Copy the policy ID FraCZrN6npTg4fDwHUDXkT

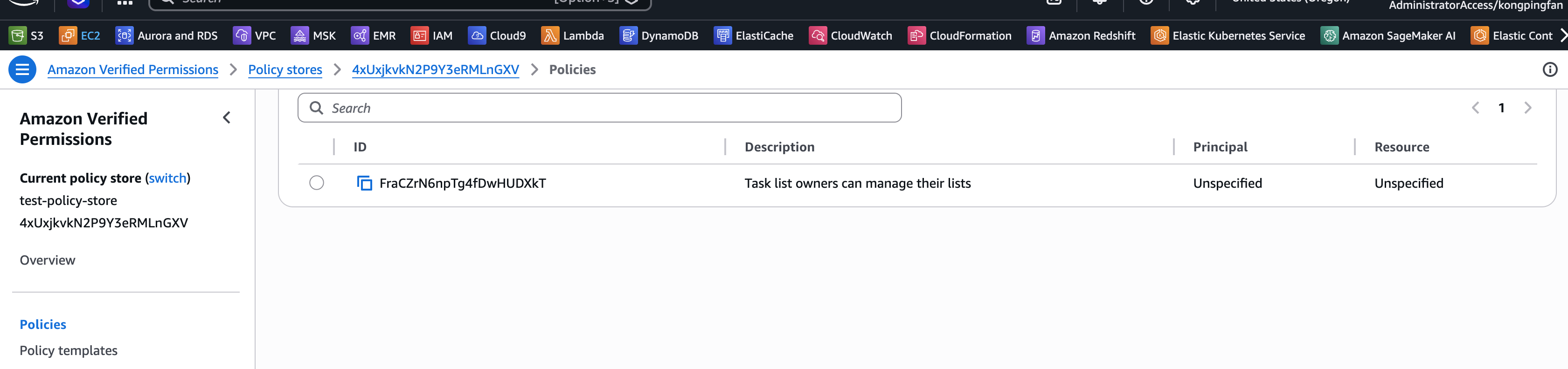(x=364, y=183)
